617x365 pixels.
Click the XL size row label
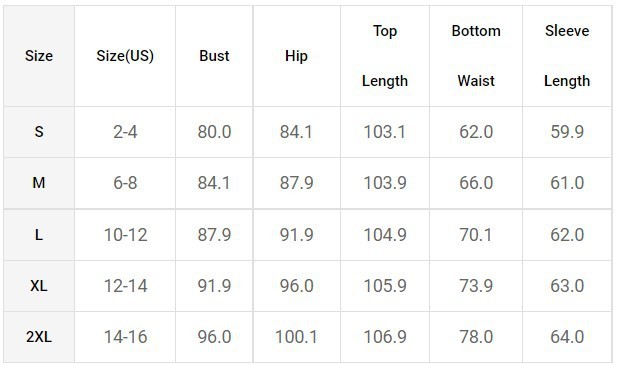point(39,286)
